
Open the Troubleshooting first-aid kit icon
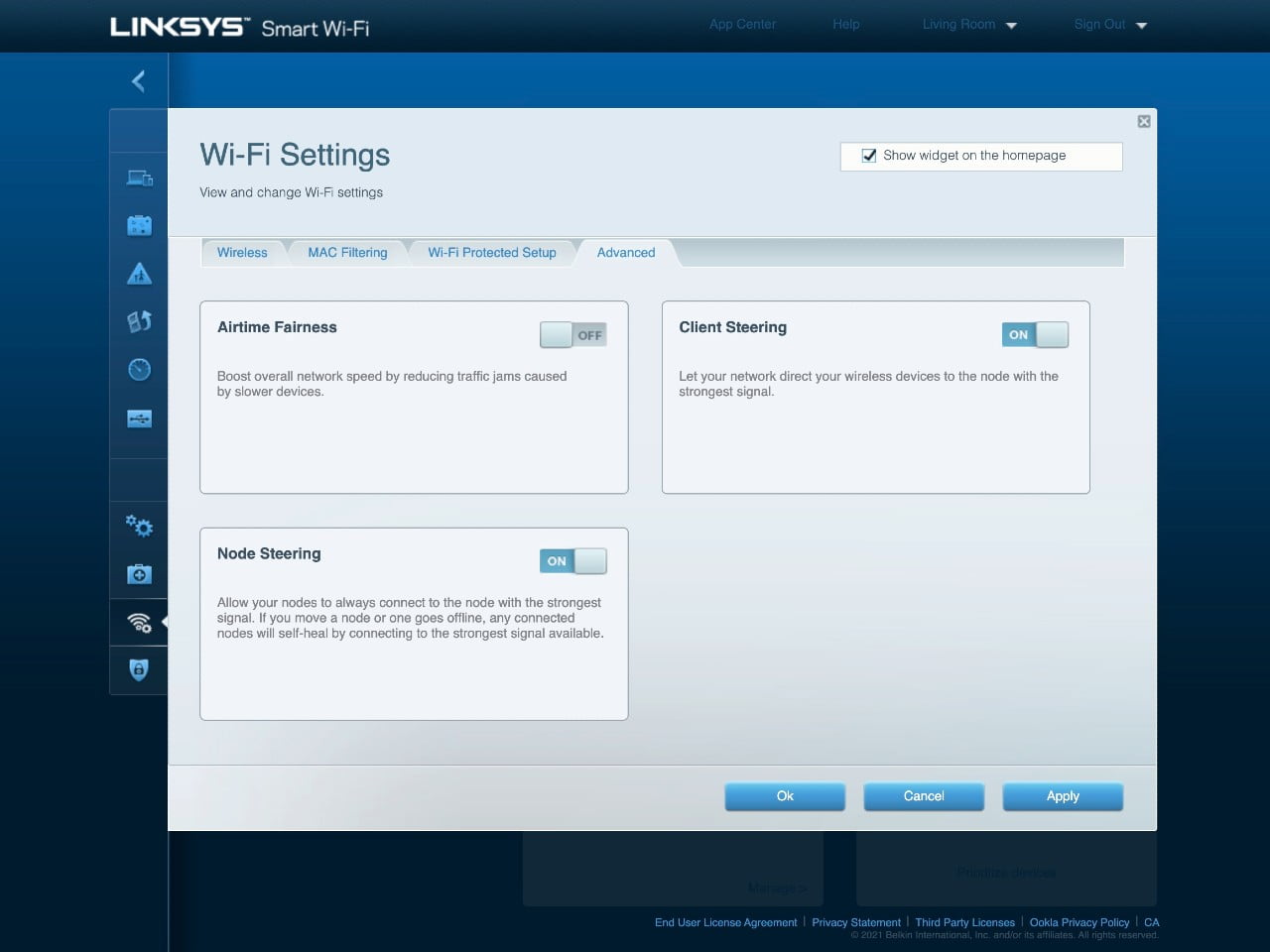(139, 574)
